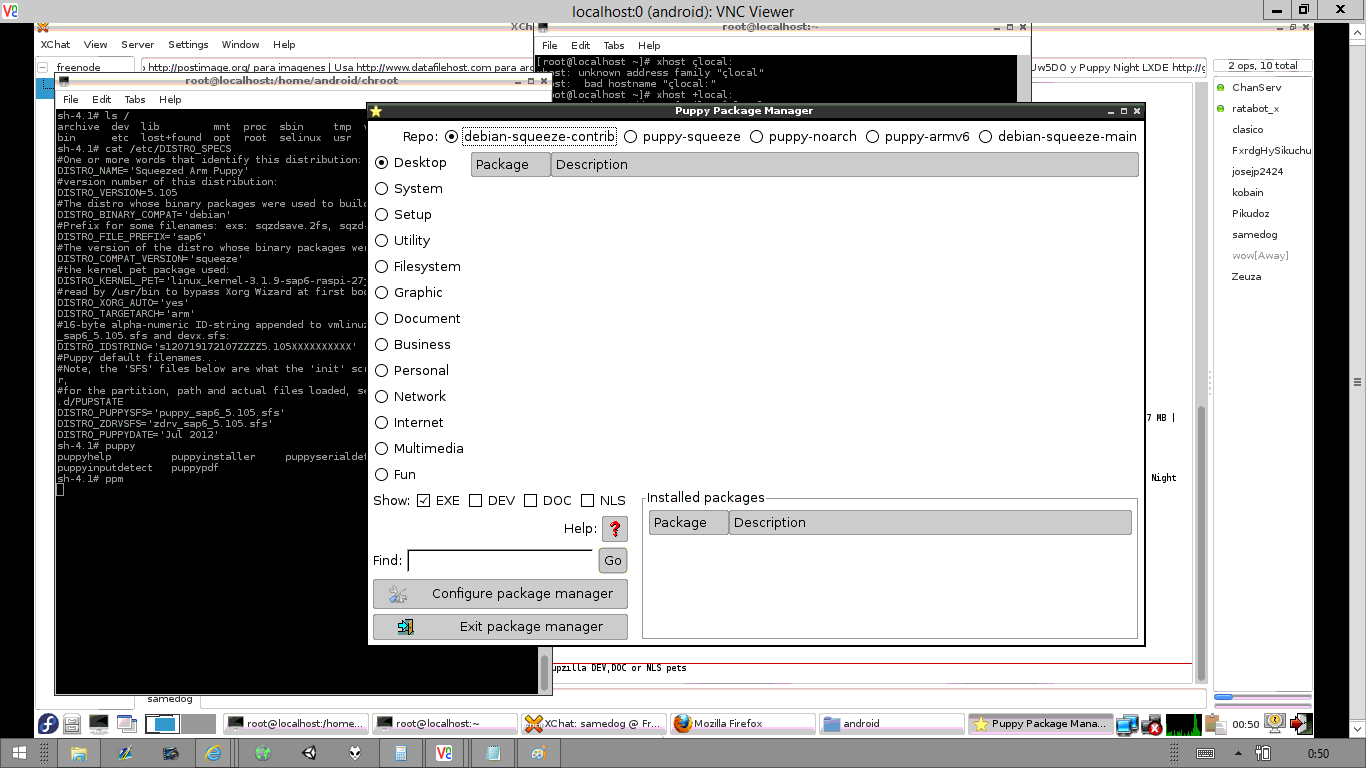This screenshot has width=1366, height=768.
Task: Click the VNC Viewer taskbar icon
Action: click(x=445, y=753)
